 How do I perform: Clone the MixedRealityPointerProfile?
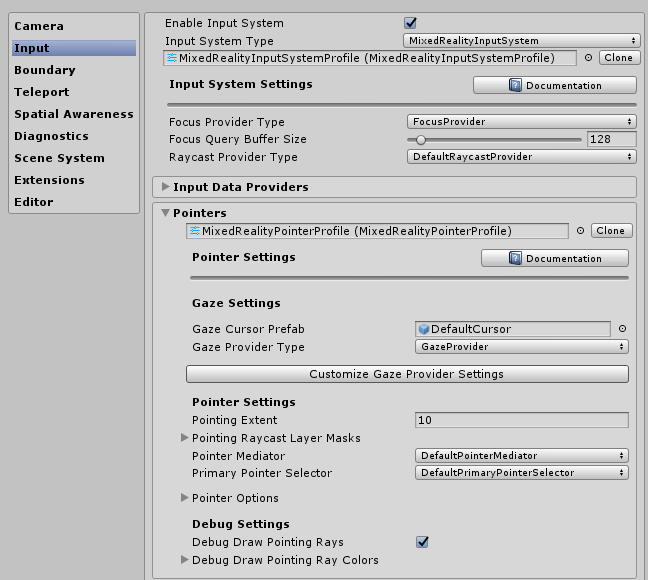611,231
